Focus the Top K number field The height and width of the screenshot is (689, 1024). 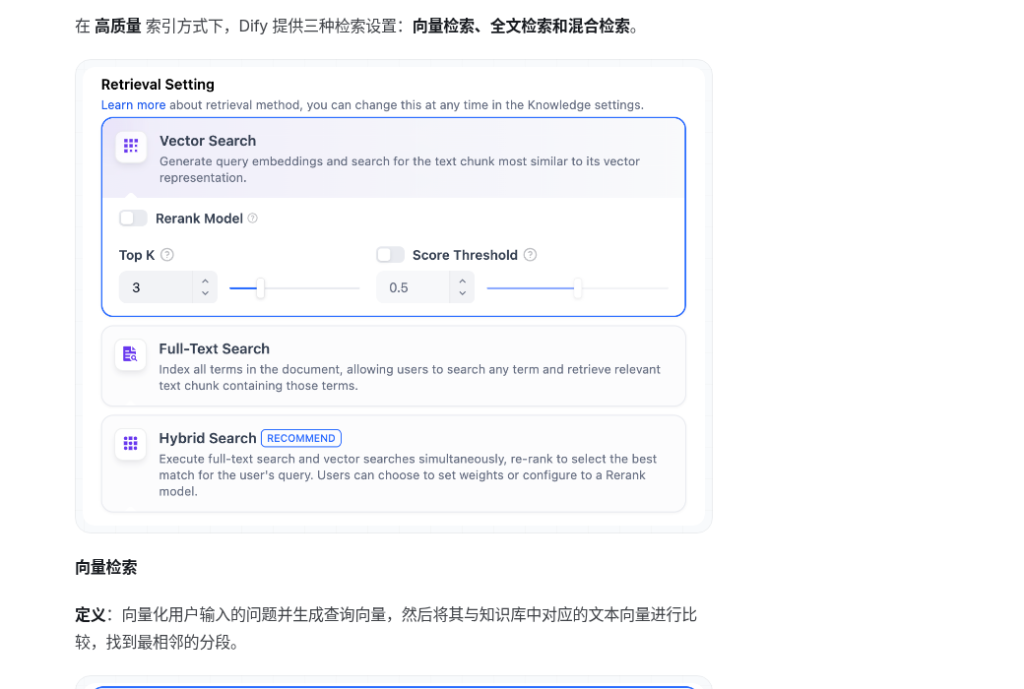pyautogui.click(x=157, y=287)
